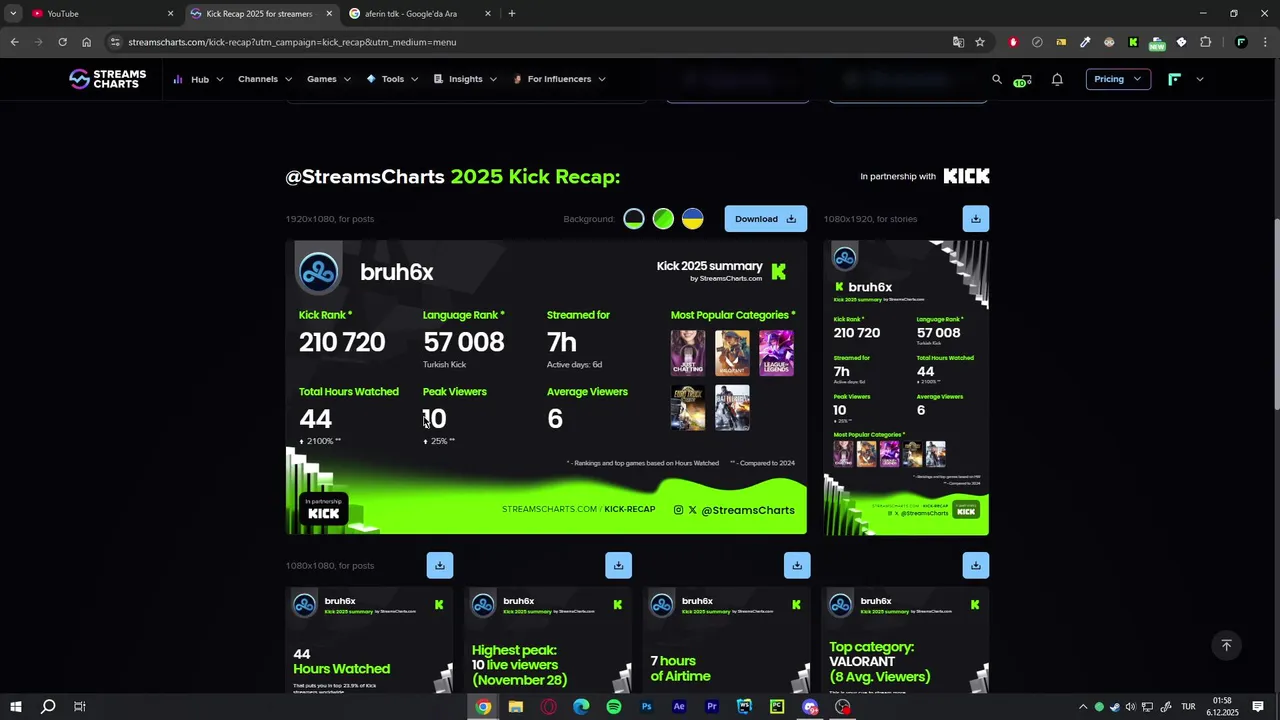The height and width of the screenshot is (720, 1280).
Task: Close the 'aferin tdk' Google tab
Action: [x=488, y=13]
